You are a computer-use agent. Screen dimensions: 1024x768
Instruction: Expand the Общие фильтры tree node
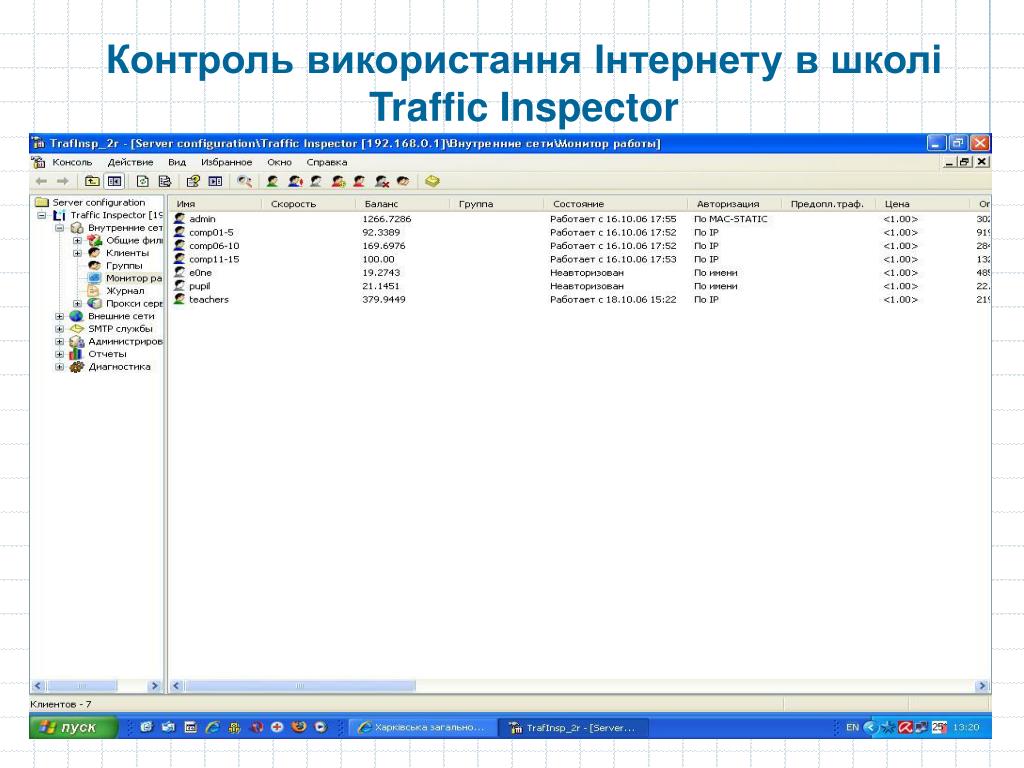(x=77, y=240)
